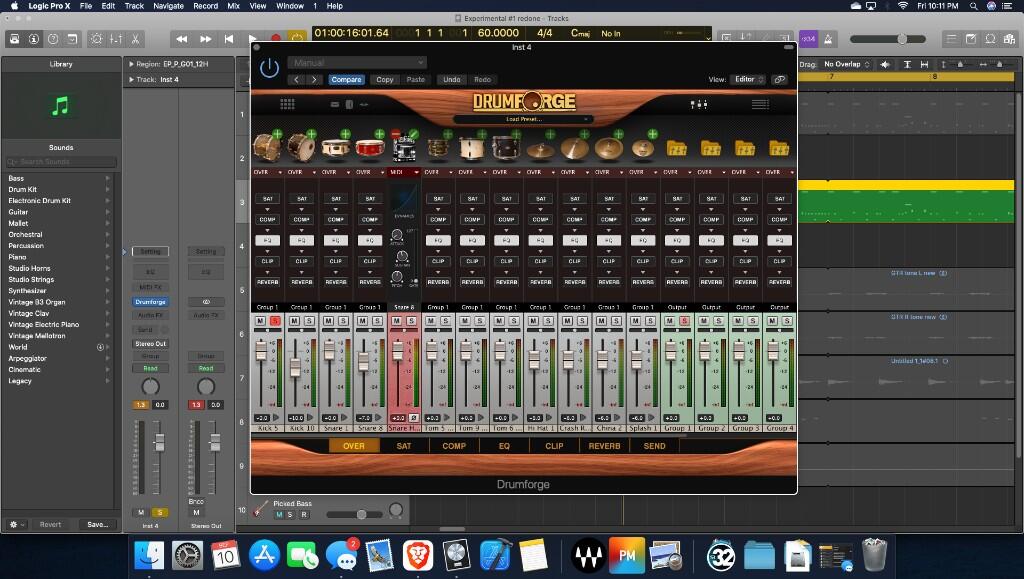The height and width of the screenshot is (579, 1024).
Task: Click the Kick 10 volume fader
Action: pyautogui.click(x=295, y=368)
